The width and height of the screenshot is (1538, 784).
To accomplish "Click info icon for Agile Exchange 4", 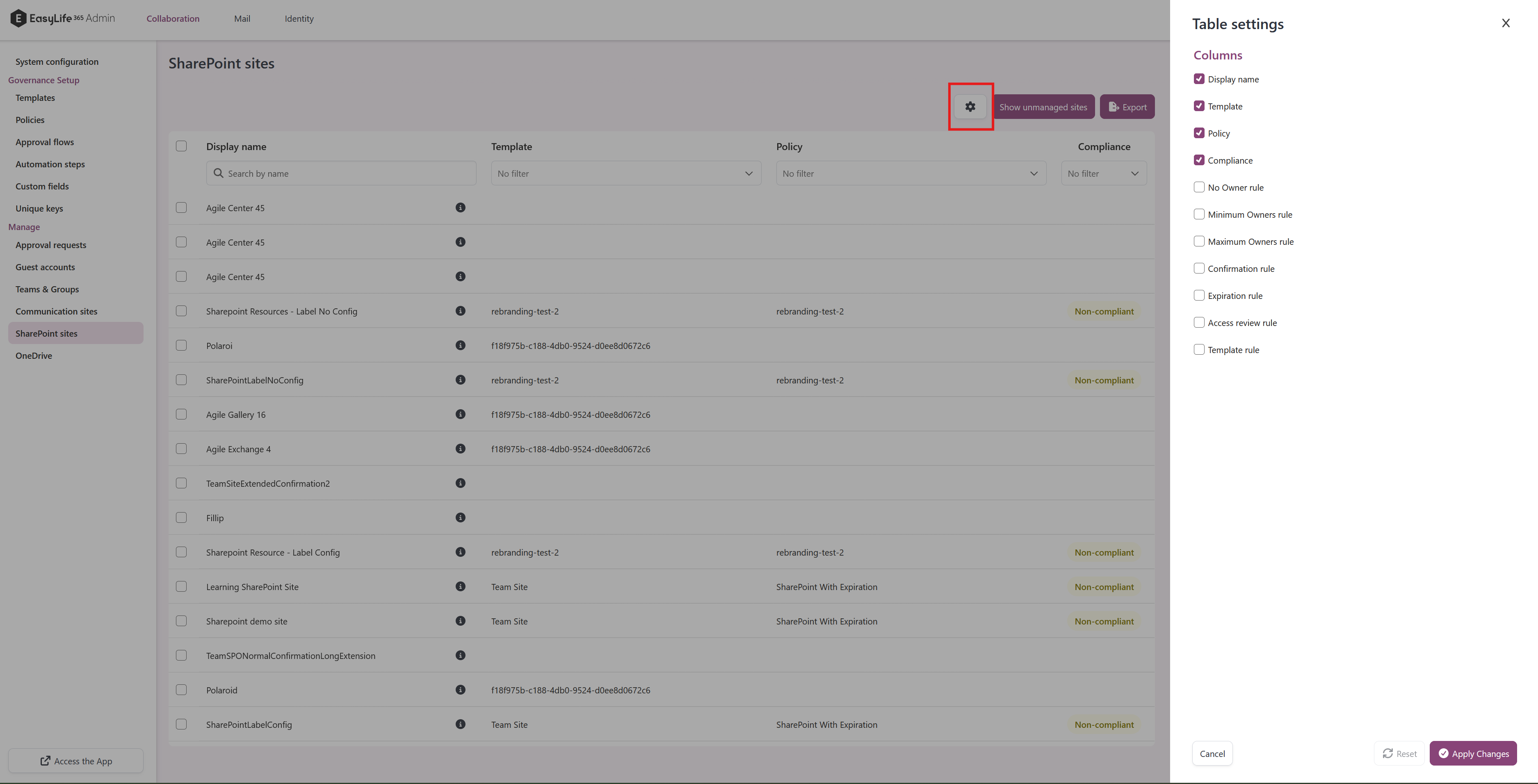I will (x=460, y=449).
